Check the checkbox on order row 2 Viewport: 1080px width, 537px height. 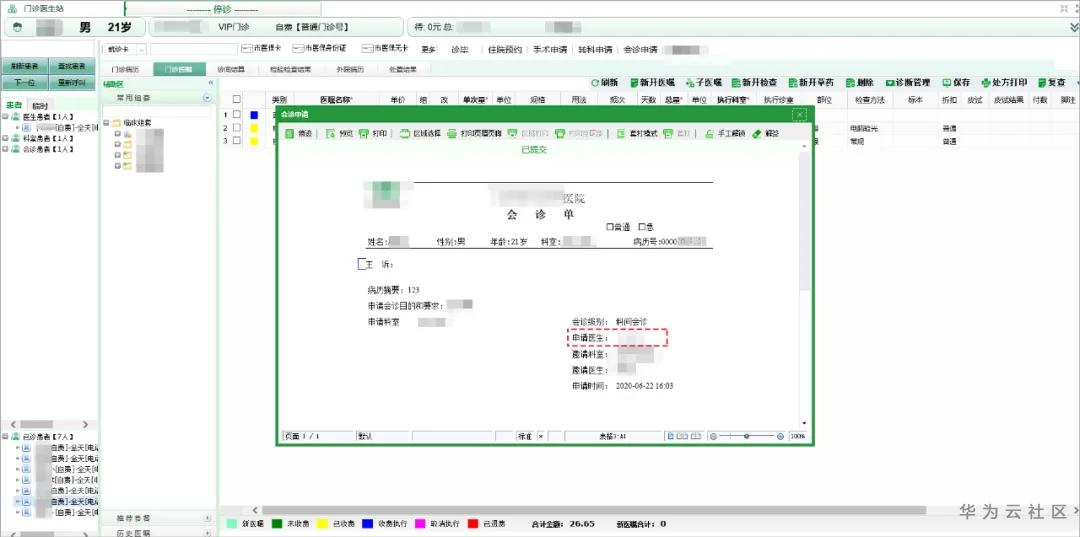[236, 127]
